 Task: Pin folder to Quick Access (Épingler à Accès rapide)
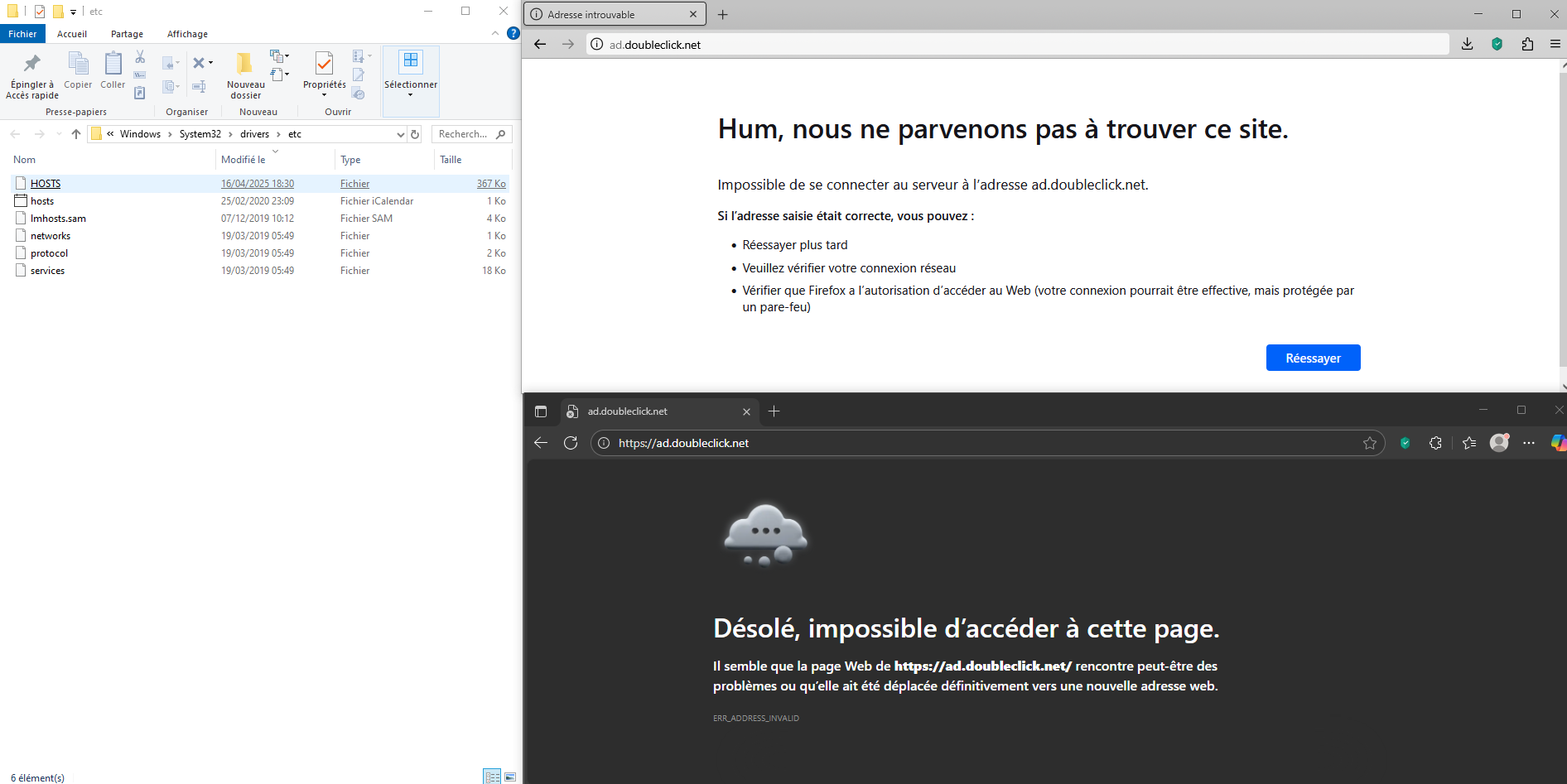pos(31,75)
